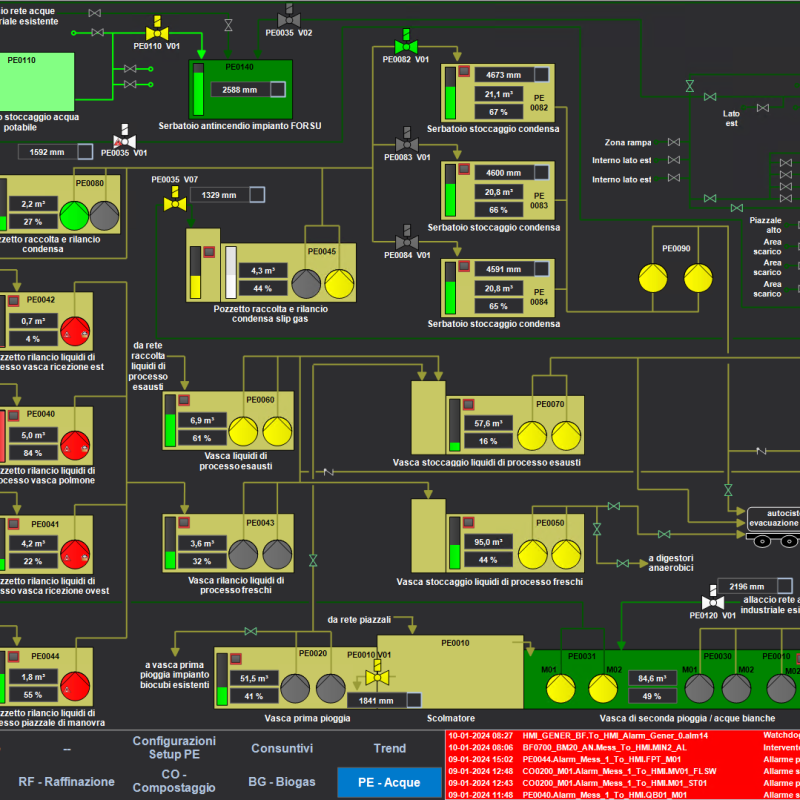800x800 pixels.
Task: Open the red alarm pump in PE0042
Action: click(75, 331)
